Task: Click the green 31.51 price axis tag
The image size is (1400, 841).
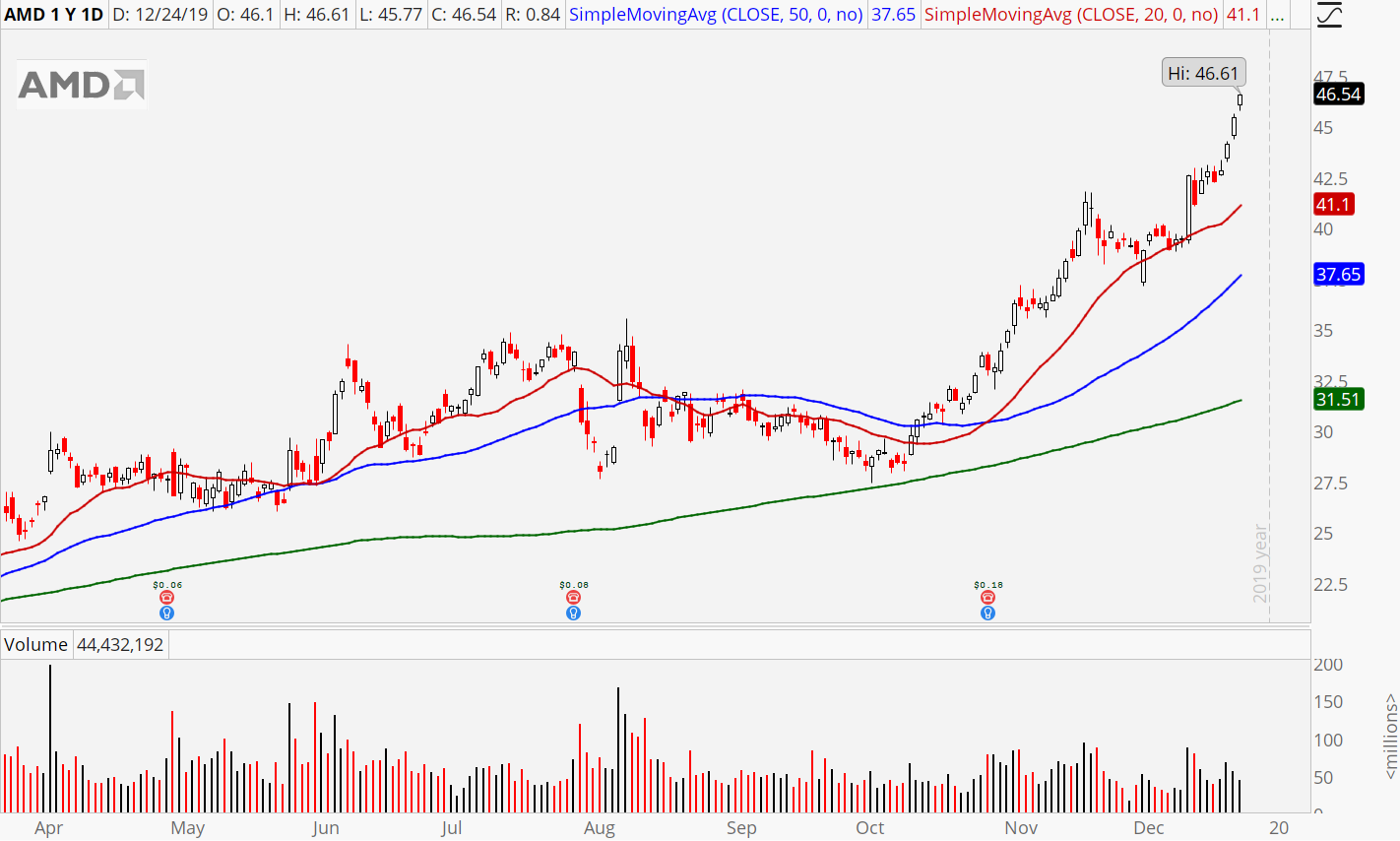Action: tap(1339, 400)
